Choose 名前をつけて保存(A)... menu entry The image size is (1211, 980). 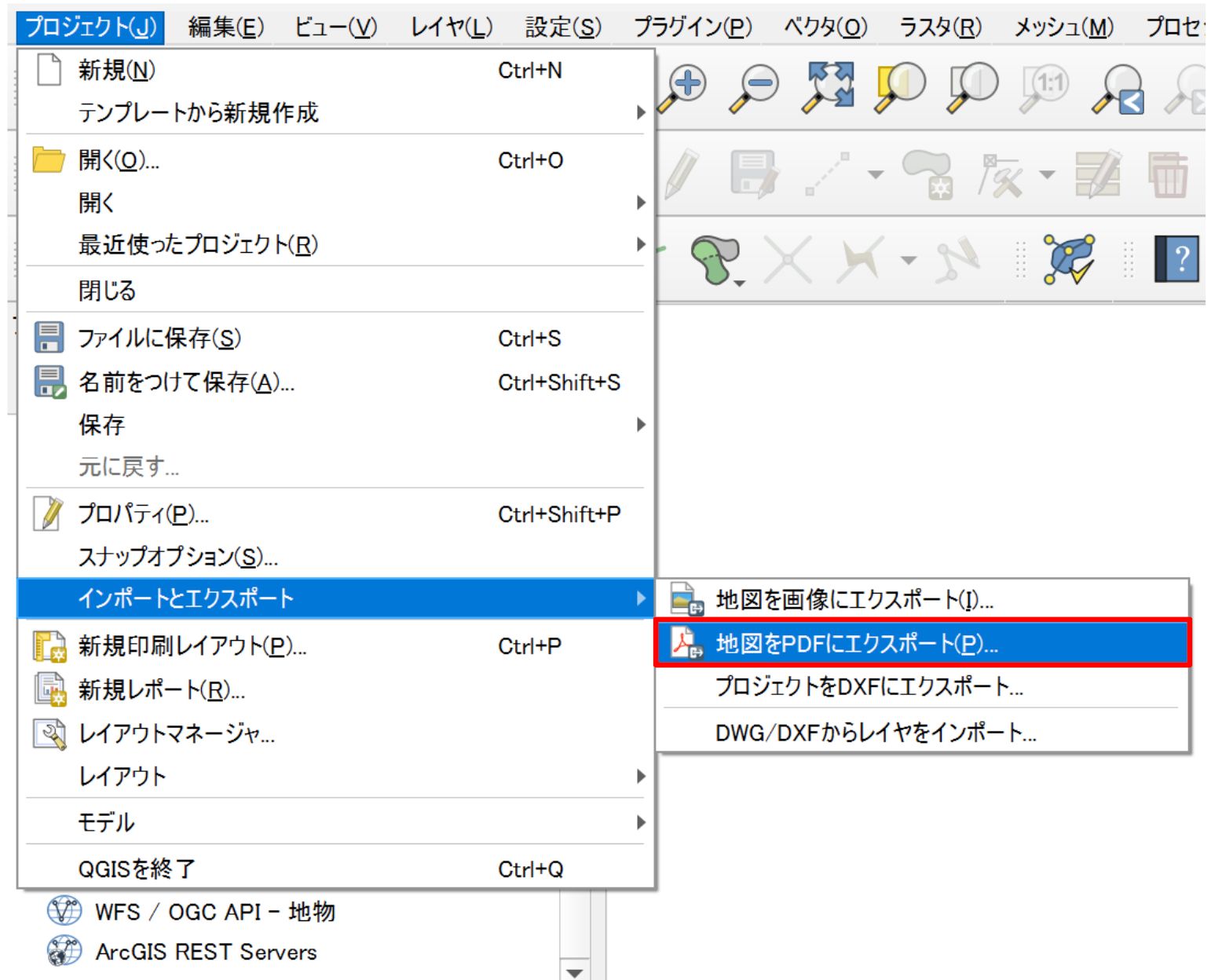pos(335,382)
